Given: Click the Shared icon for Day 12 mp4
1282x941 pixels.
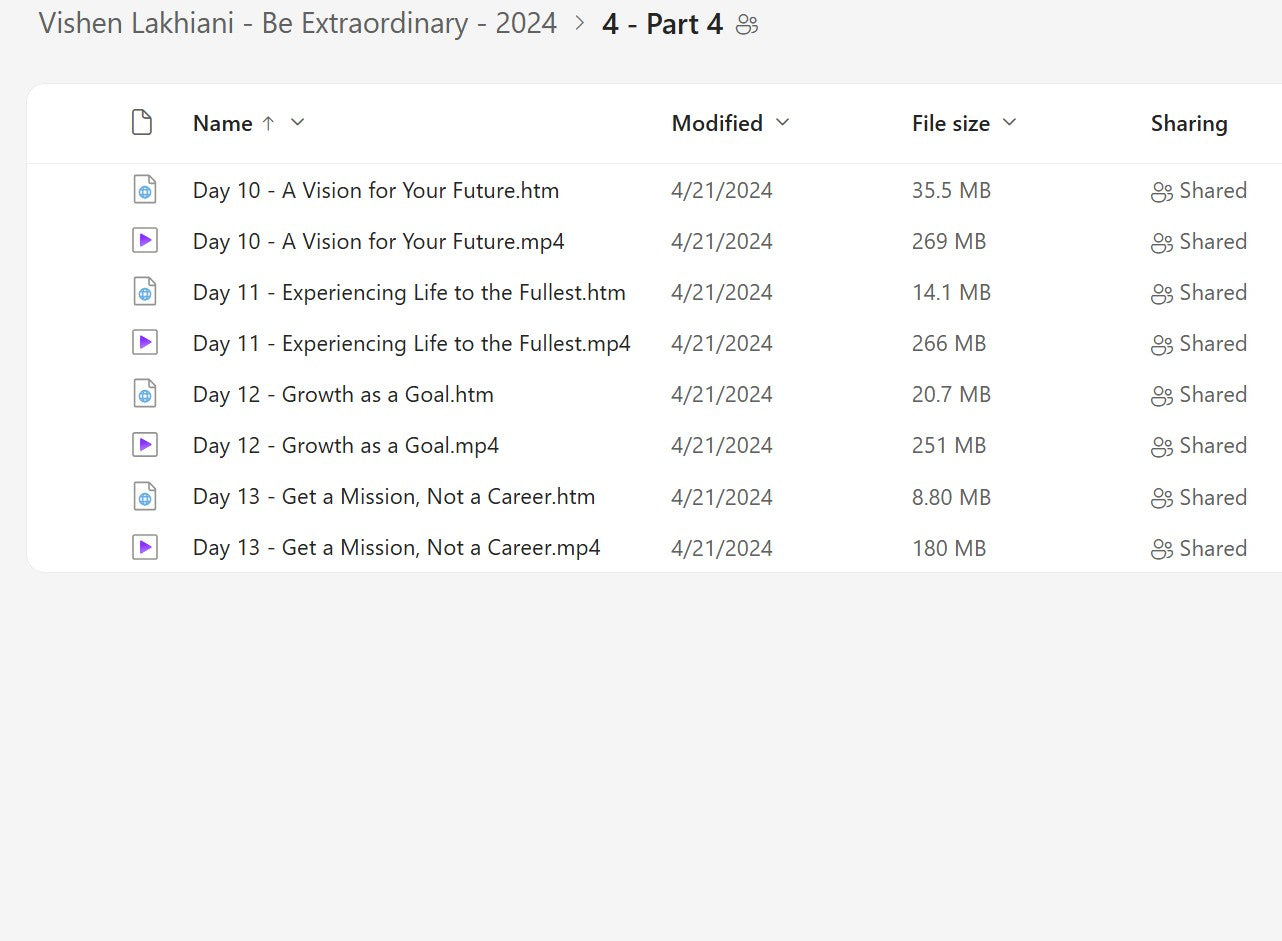Looking at the screenshot, I should click(1161, 446).
